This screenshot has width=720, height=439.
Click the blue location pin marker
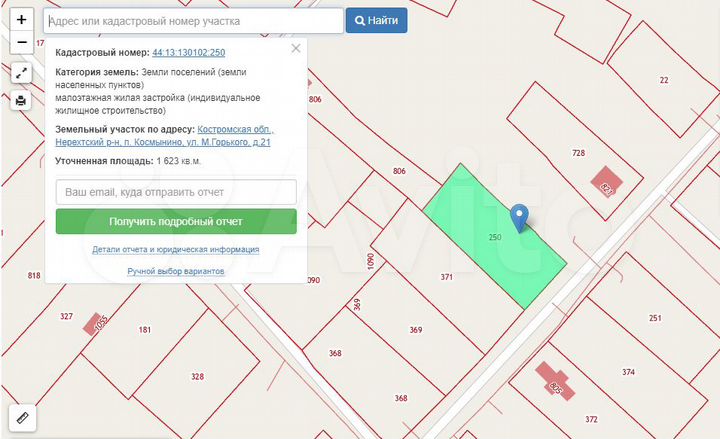(x=519, y=216)
